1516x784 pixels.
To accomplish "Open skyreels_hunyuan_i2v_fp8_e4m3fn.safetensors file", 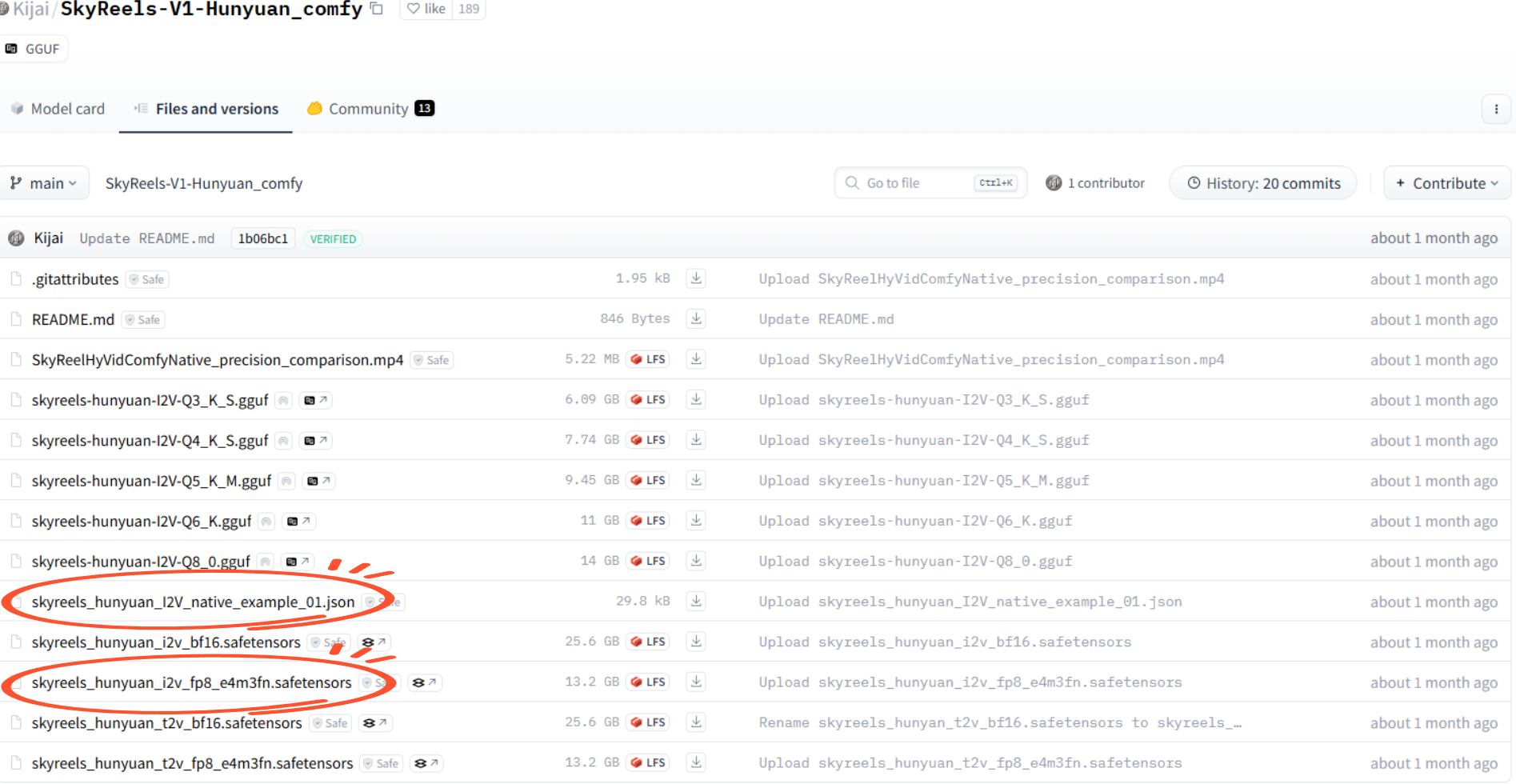I will [x=192, y=682].
